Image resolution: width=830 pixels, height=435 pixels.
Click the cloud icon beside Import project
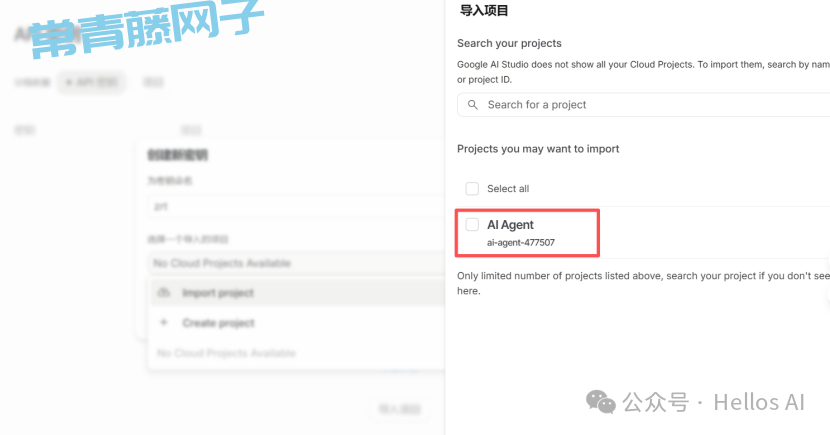pyautogui.click(x=165, y=293)
